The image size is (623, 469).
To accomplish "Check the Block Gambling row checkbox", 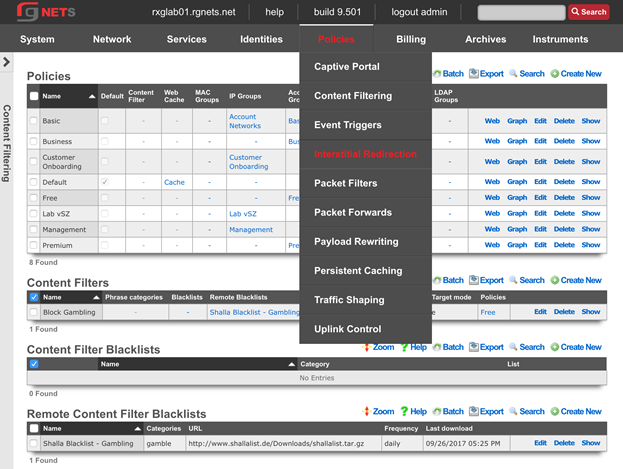I will 34,312.
